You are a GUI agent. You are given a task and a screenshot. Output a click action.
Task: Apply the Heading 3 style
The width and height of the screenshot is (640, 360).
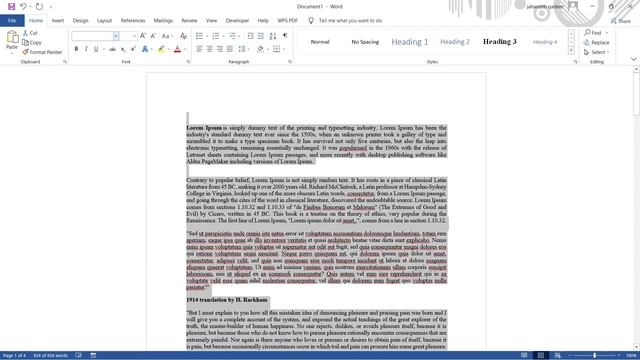click(500, 42)
